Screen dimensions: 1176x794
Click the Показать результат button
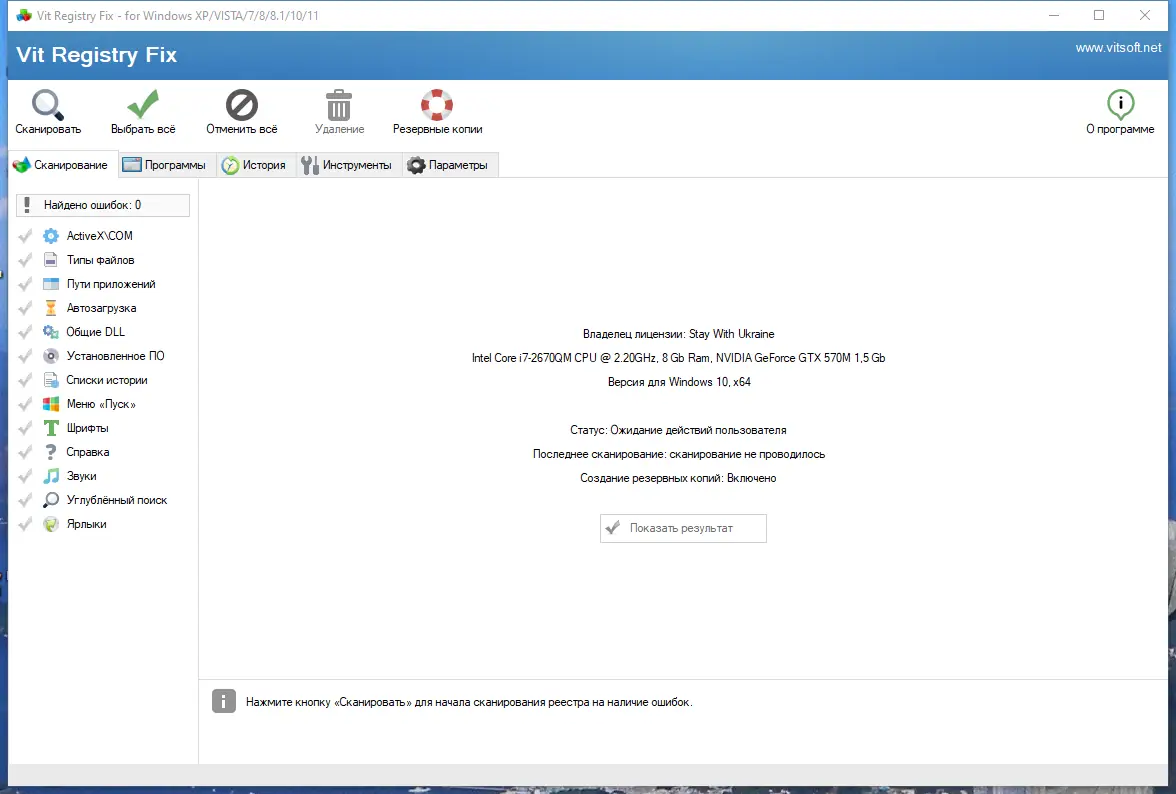point(683,528)
